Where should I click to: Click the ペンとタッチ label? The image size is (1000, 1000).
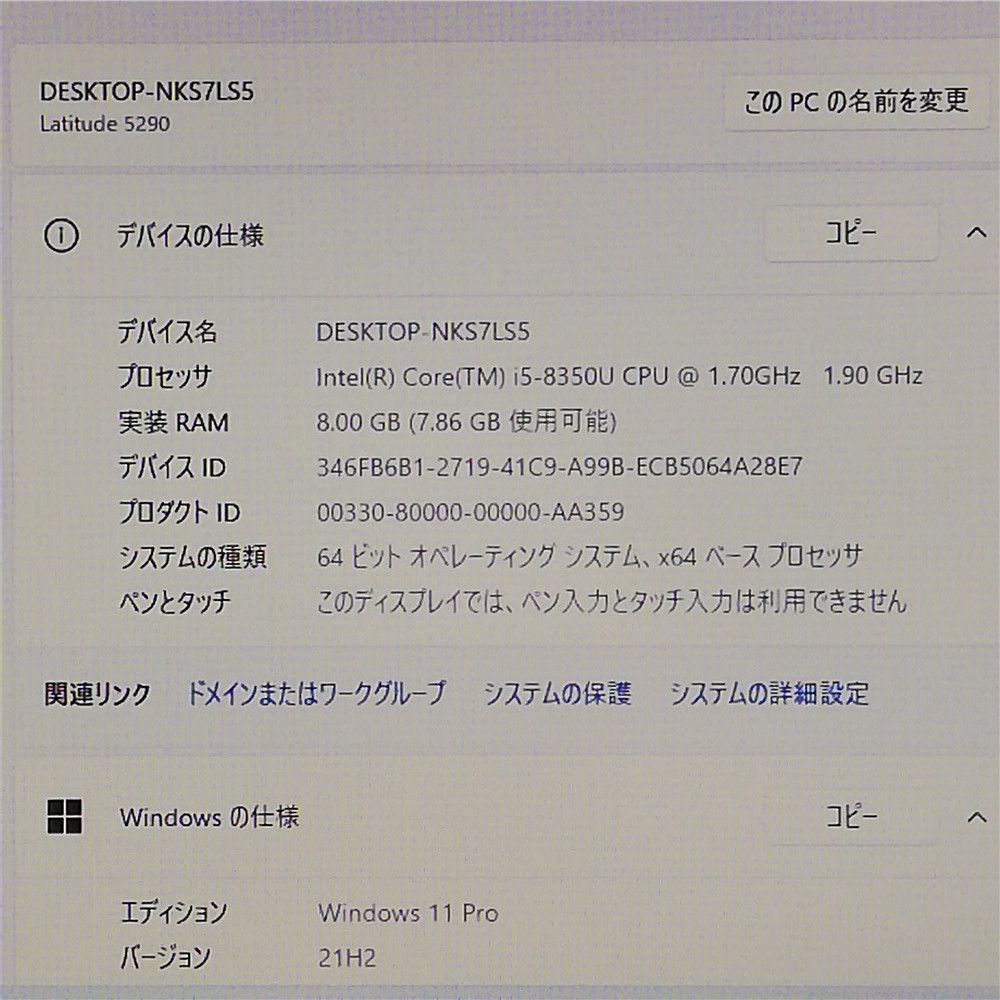(175, 601)
